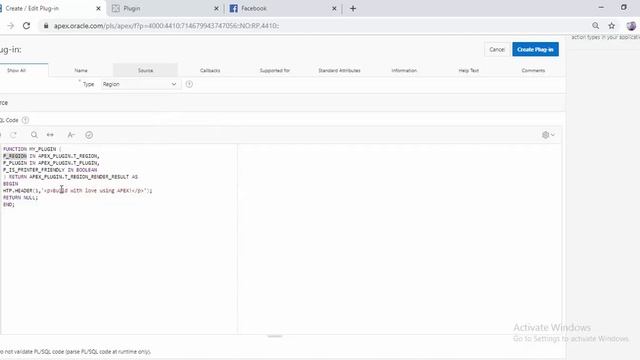This screenshot has width=640, height=360.
Task: Close the Create / Edit Plug-in tab
Action: tap(98, 9)
